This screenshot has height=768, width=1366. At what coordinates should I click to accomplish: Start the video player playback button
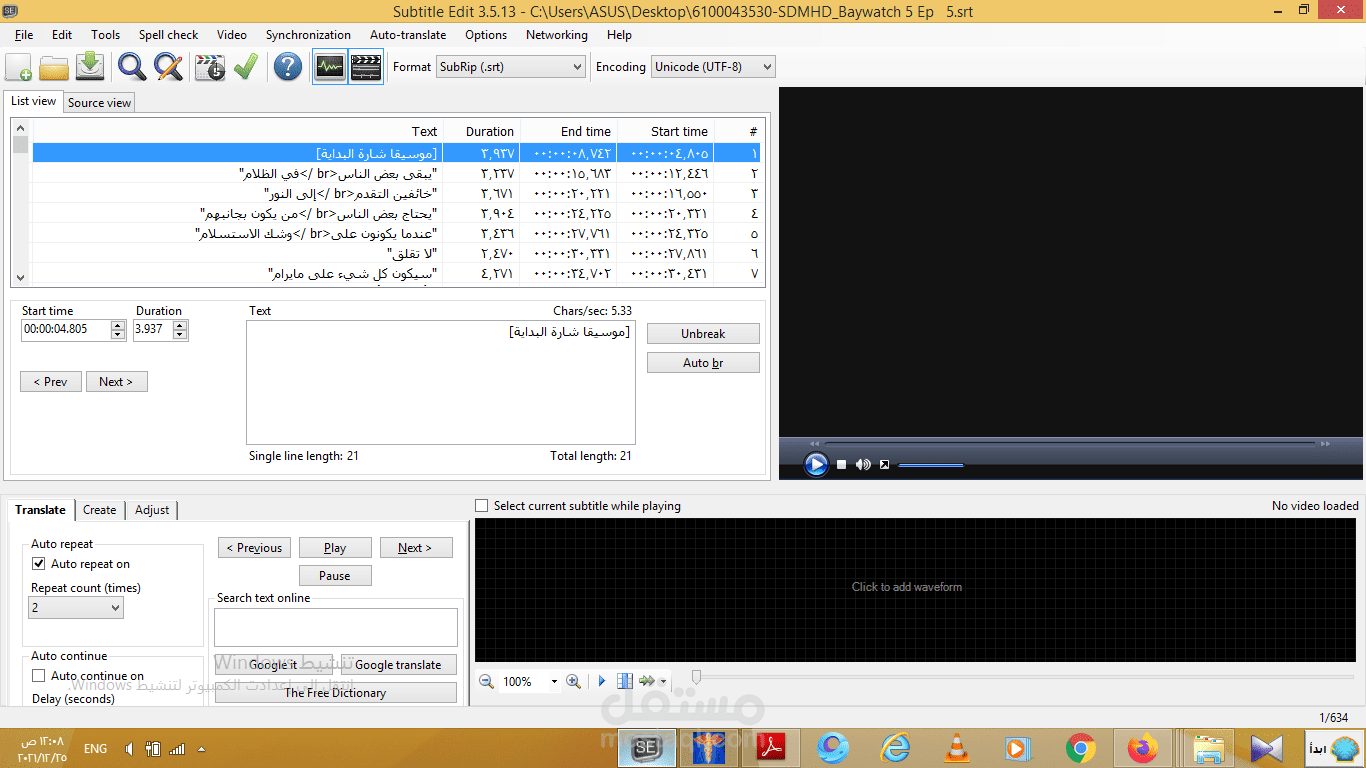tap(816, 464)
